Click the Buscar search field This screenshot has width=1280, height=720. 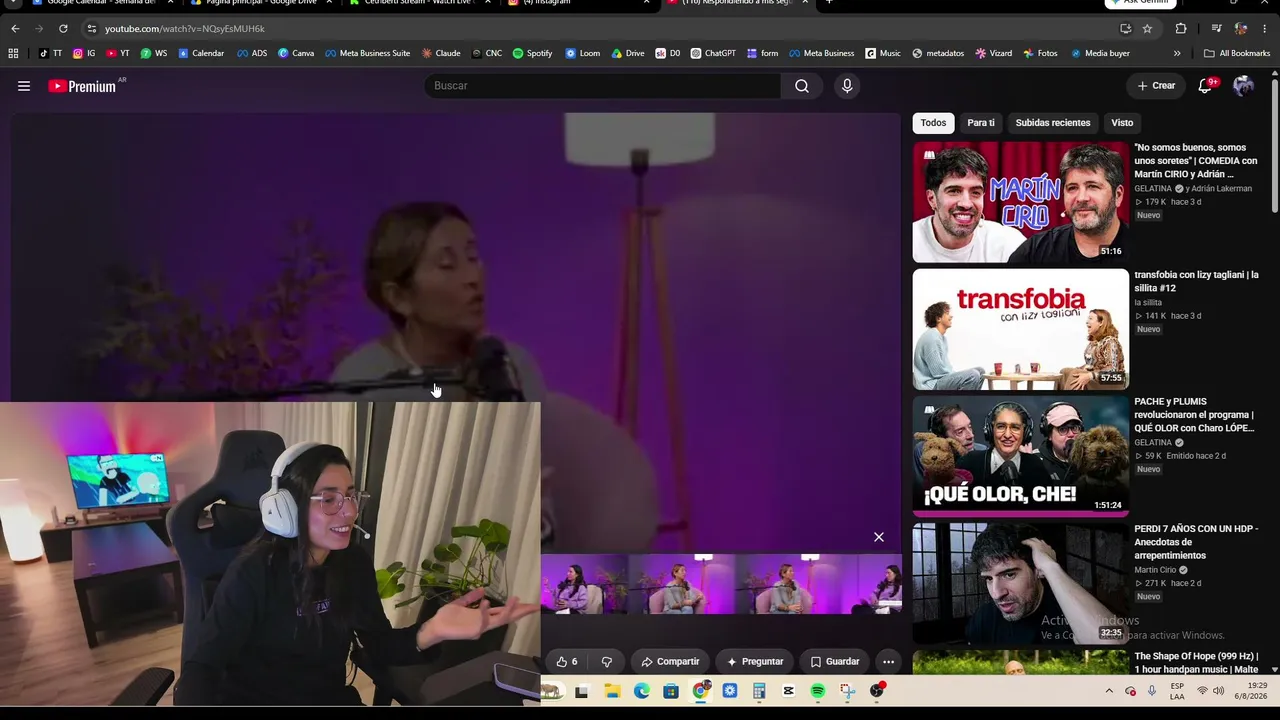click(603, 86)
